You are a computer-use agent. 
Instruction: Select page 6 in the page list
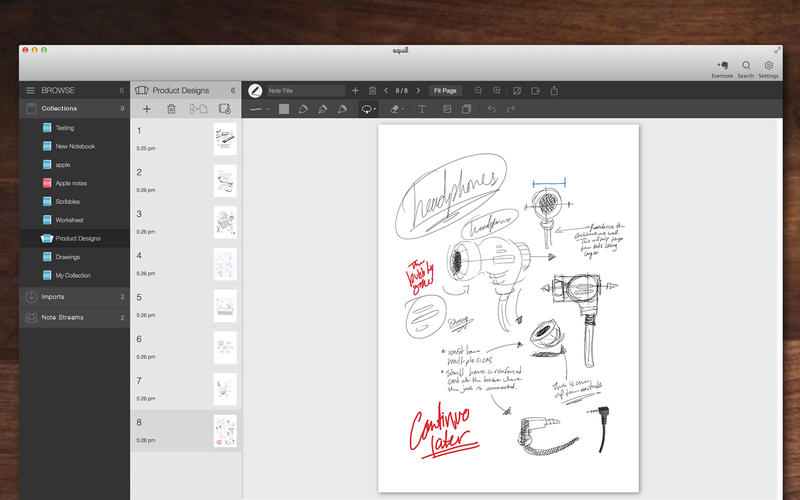(186, 348)
